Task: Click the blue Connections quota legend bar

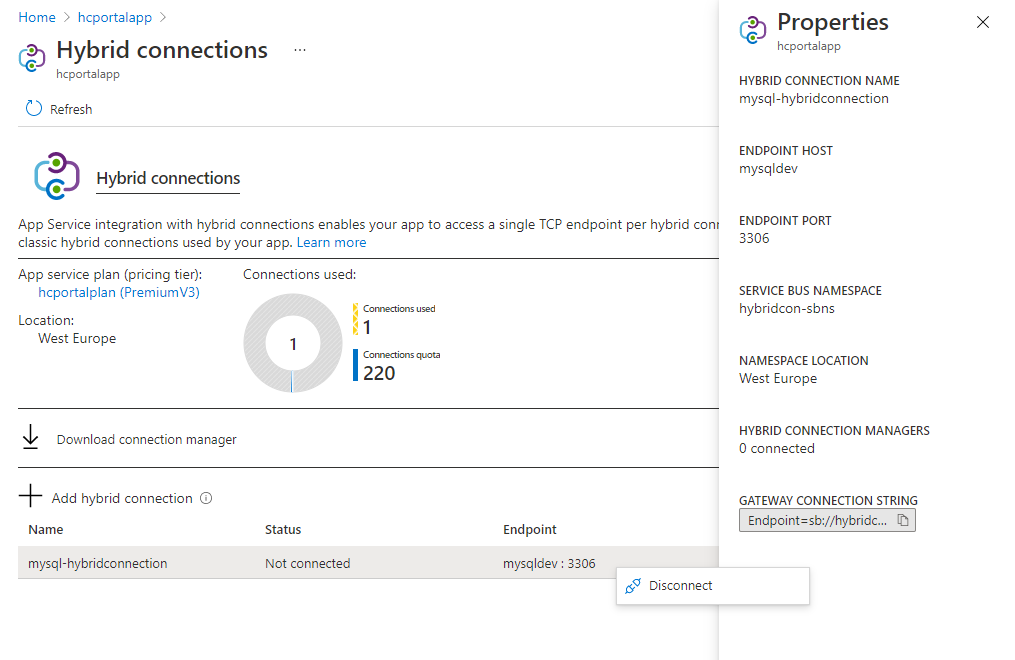Action: tap(355, 365)
